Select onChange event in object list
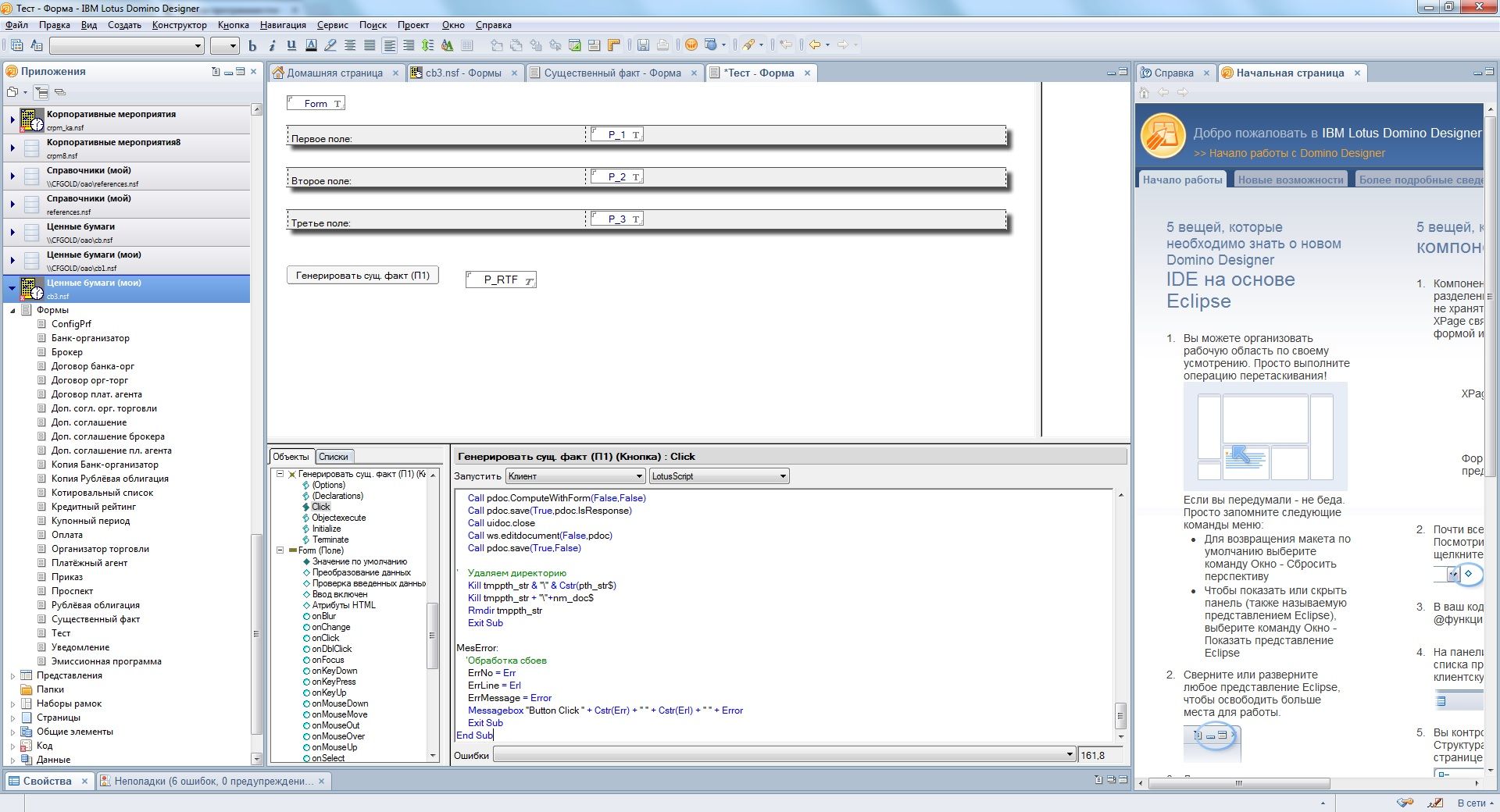Viewport: 1500px width, 812px height. pos(330,627)
